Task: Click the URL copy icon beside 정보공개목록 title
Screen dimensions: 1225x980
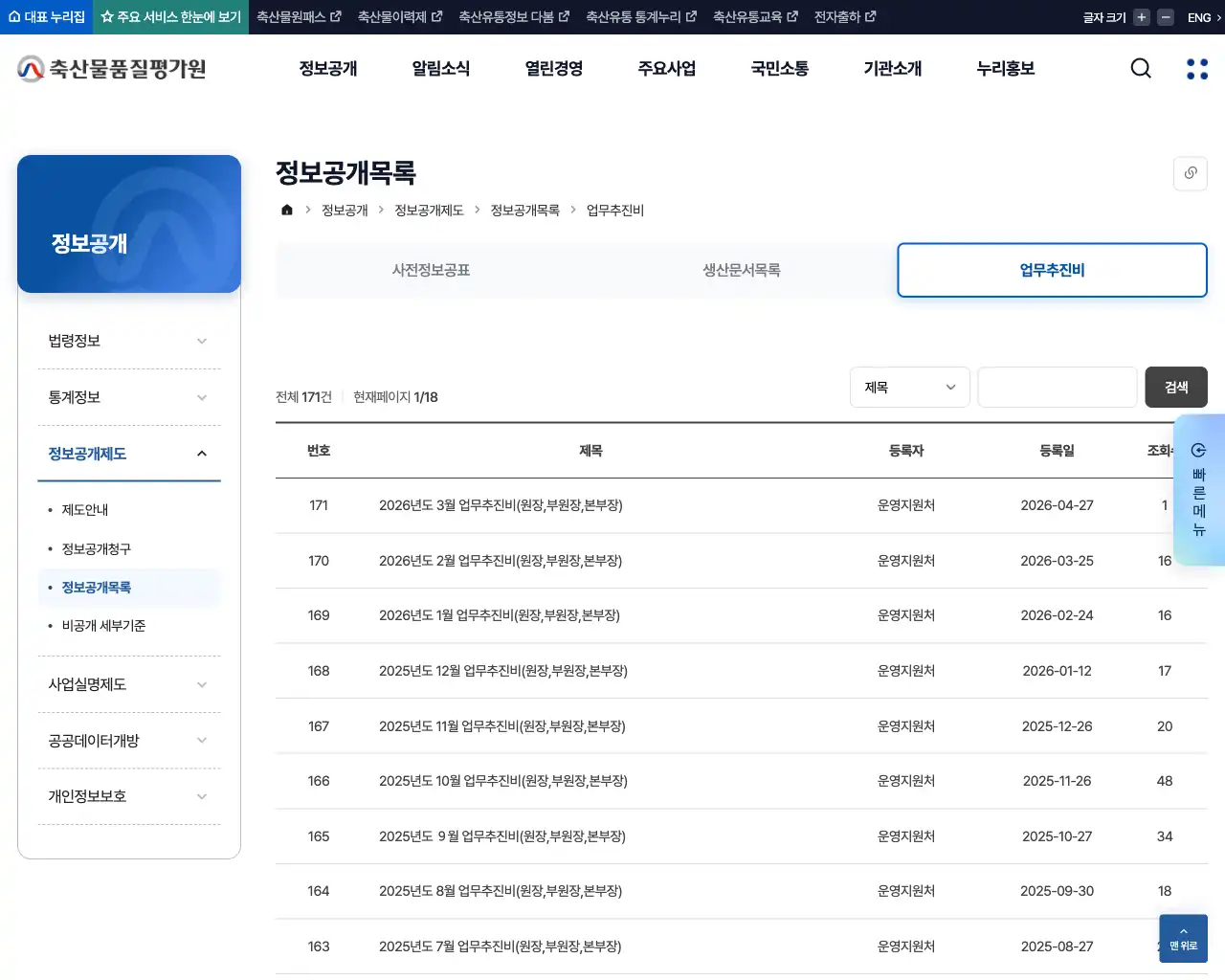Action: (x=1190, y=173)
